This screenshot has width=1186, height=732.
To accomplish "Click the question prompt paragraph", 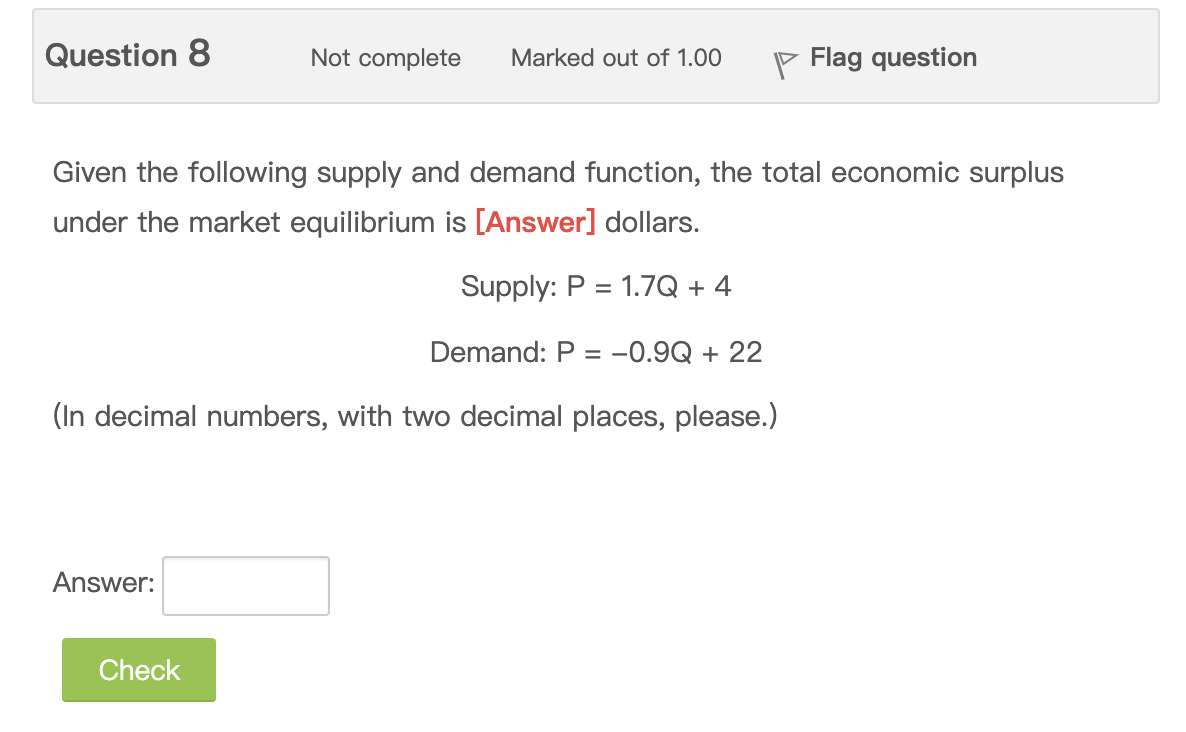I will [x=558, y=197].
